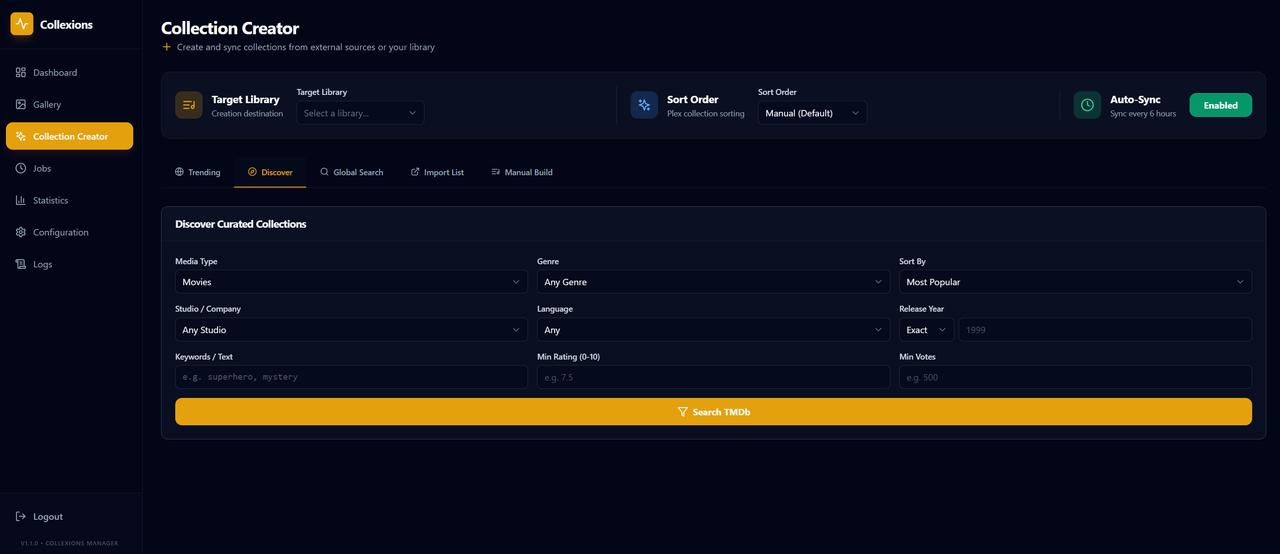Open Gallery in the sidebar

coord(70,105)
